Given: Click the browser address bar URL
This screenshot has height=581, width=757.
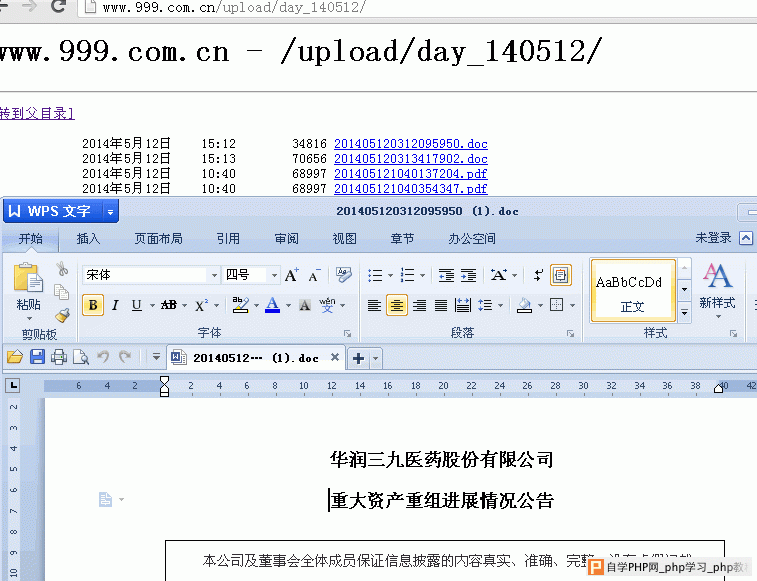Looking at the screenshot, I should pyautogui.click(x=234, y=7).
